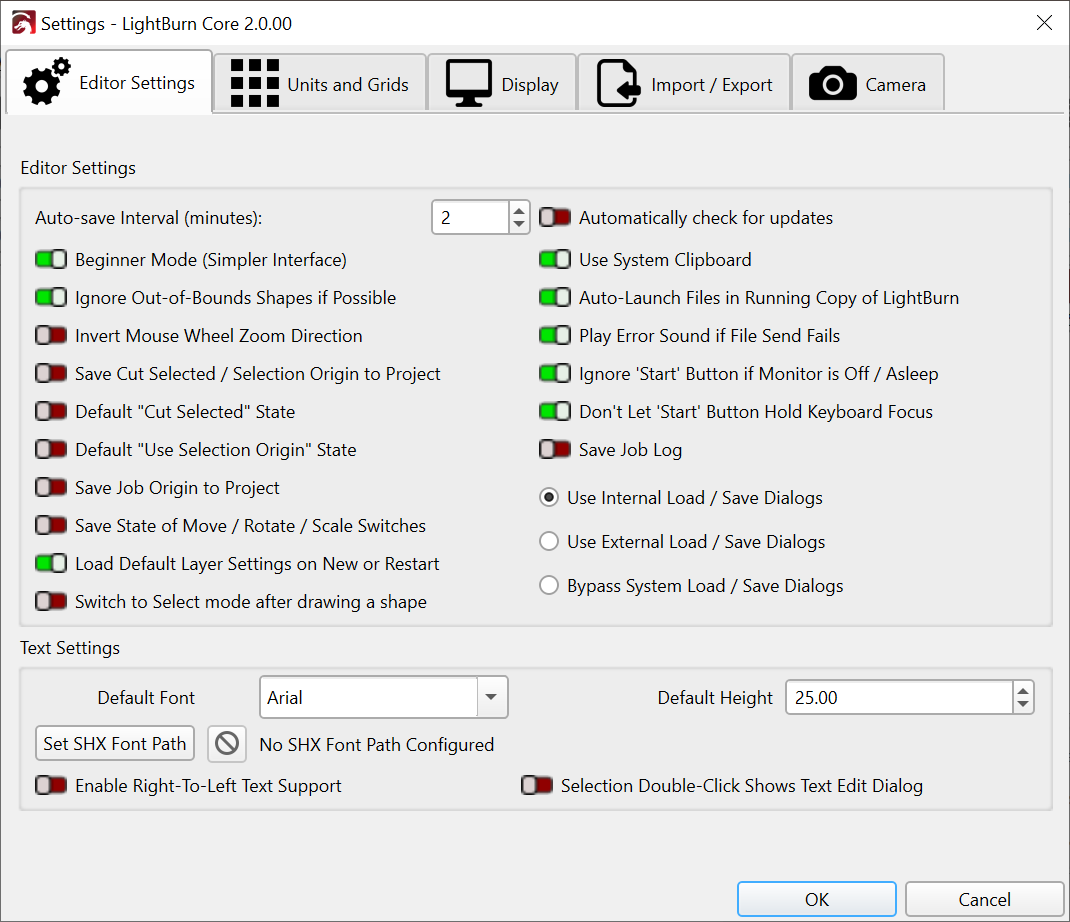Increase the Auto-save Interval with up arrow
This screenshot has width=1070, height=922.
tap(518, 210)
